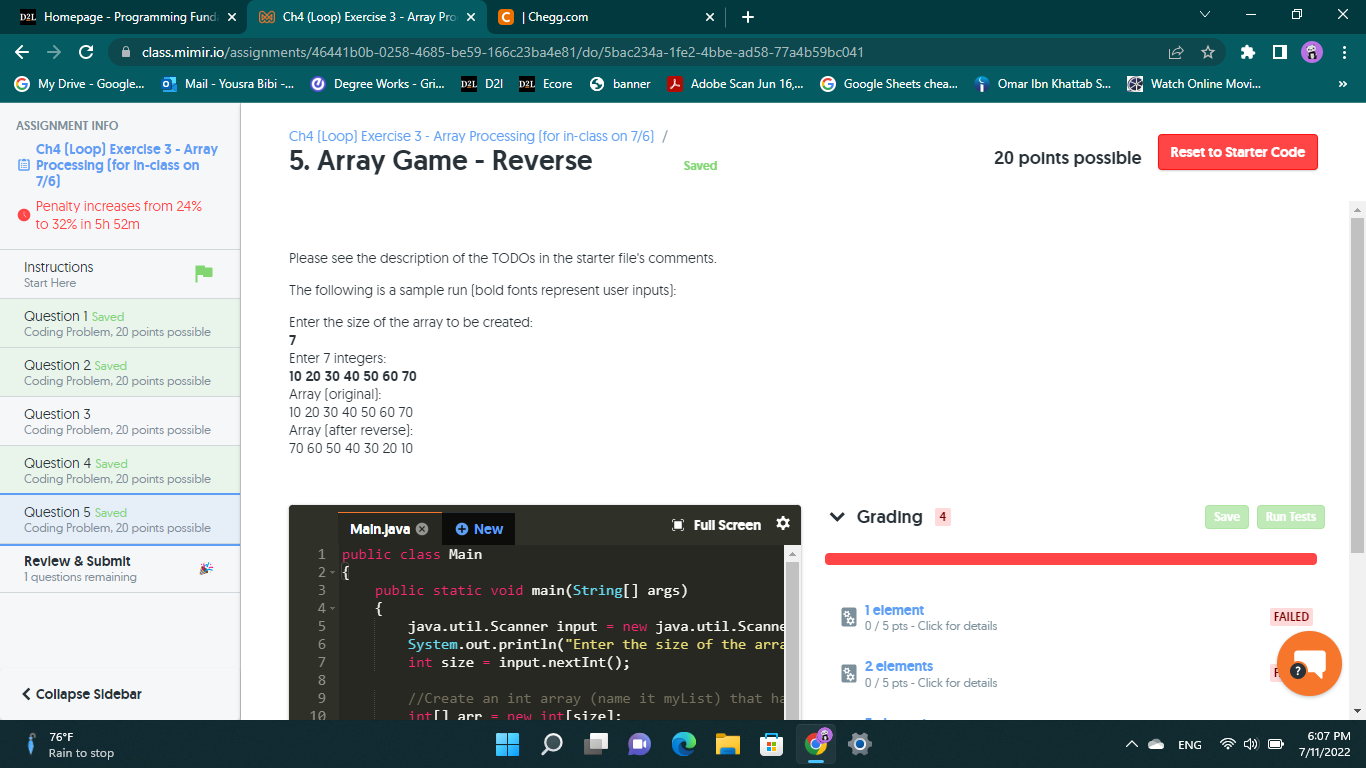The width and height of the screenshot is (1366, 768).
Task: Open Instructions in the sidebar
Action: [x=120, y=274]
